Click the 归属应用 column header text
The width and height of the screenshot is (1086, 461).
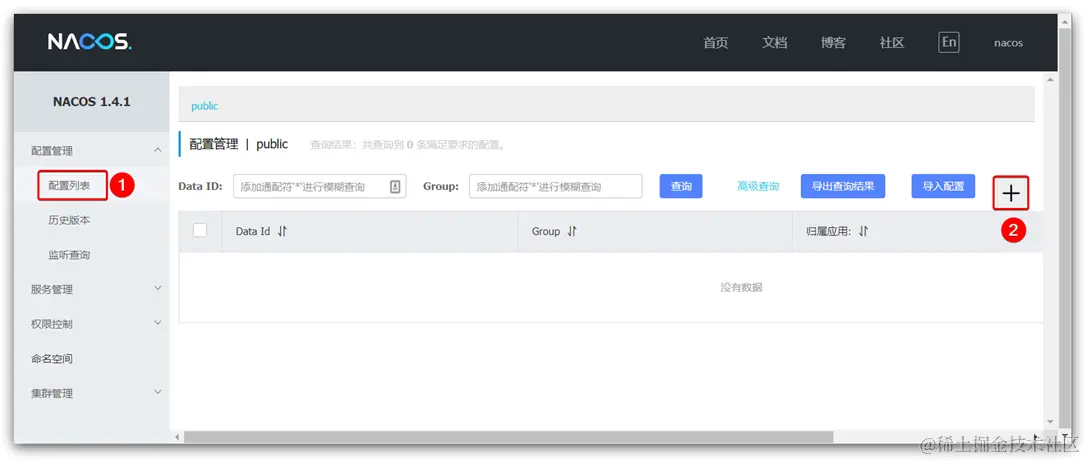pos(828,232)
